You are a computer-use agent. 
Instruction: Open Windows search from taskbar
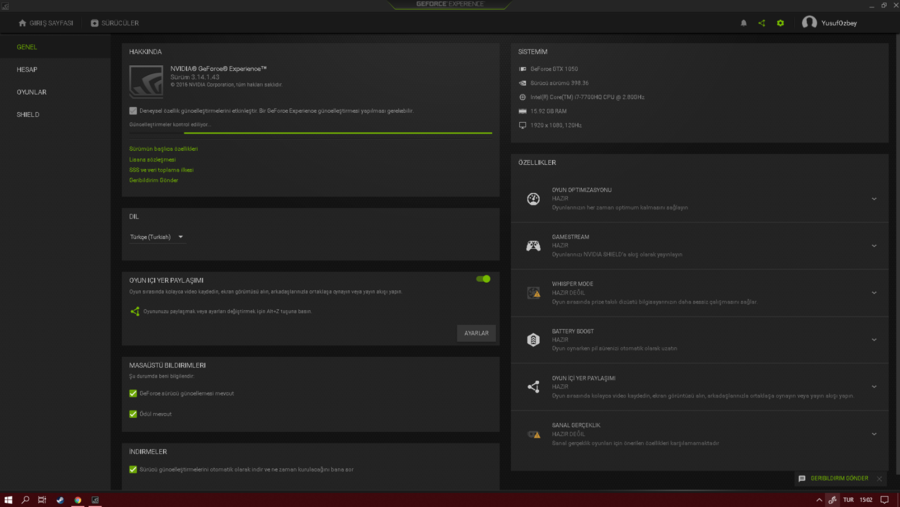point(25,500)
